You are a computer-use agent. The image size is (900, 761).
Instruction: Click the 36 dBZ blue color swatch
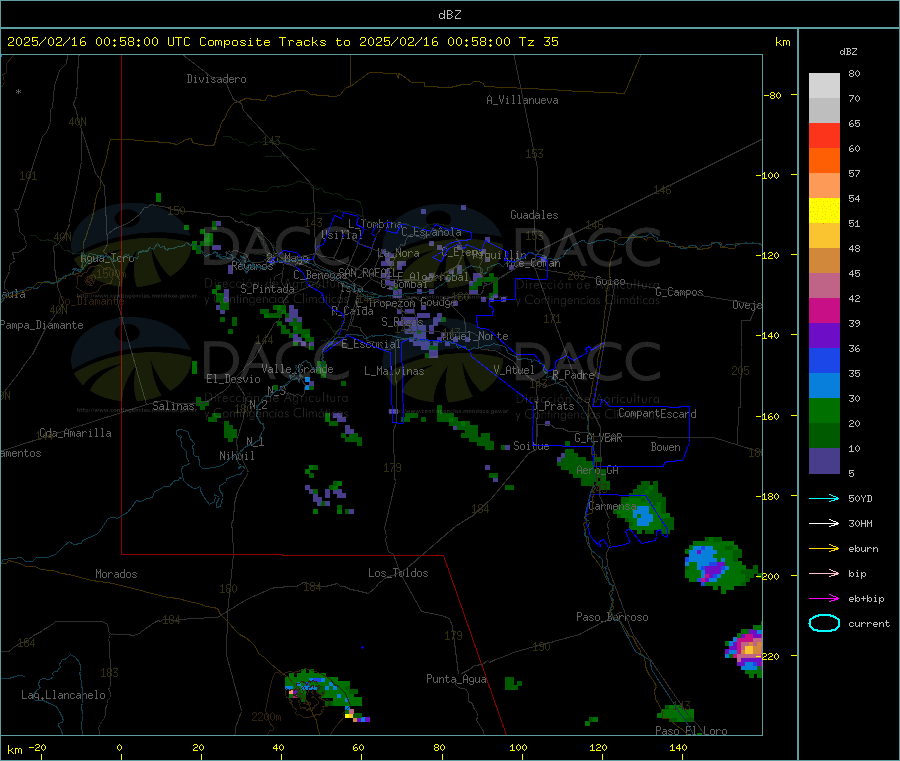tap(824, 360)
